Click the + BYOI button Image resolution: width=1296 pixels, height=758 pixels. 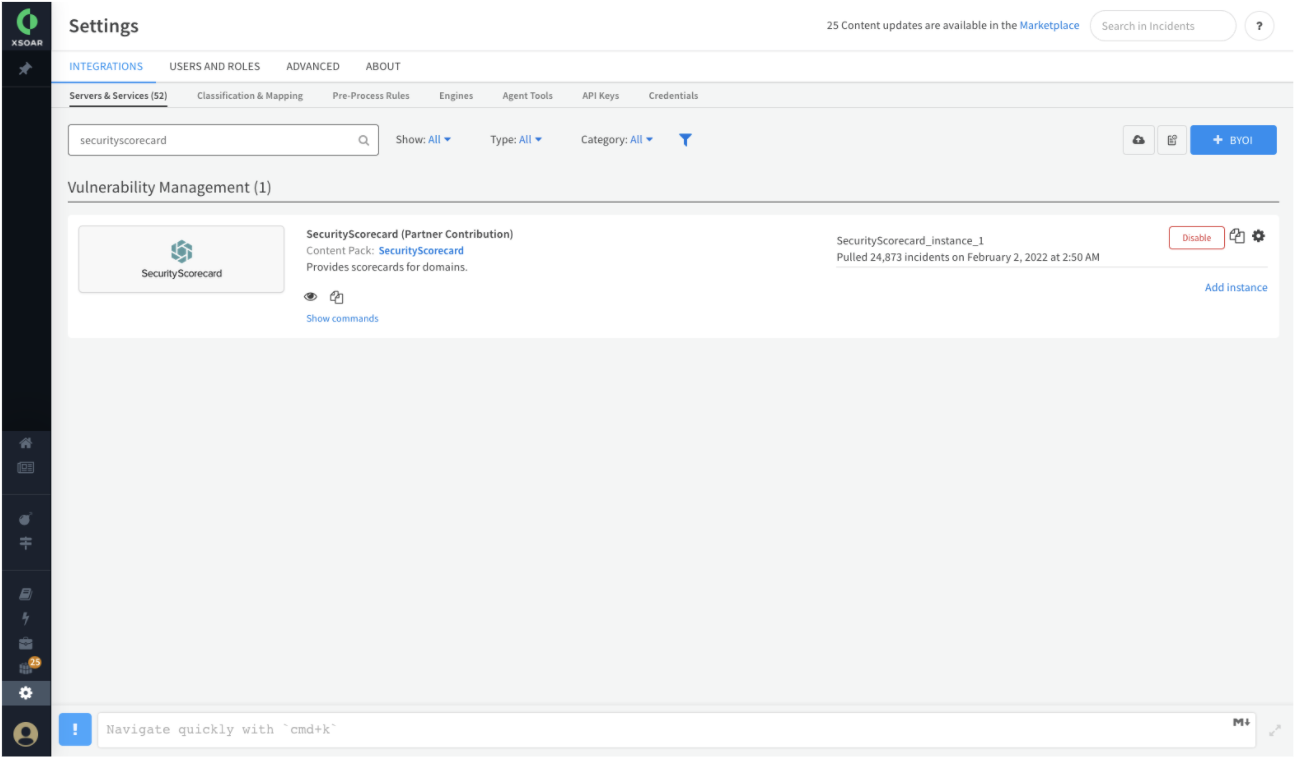(x=1233, y=140)
